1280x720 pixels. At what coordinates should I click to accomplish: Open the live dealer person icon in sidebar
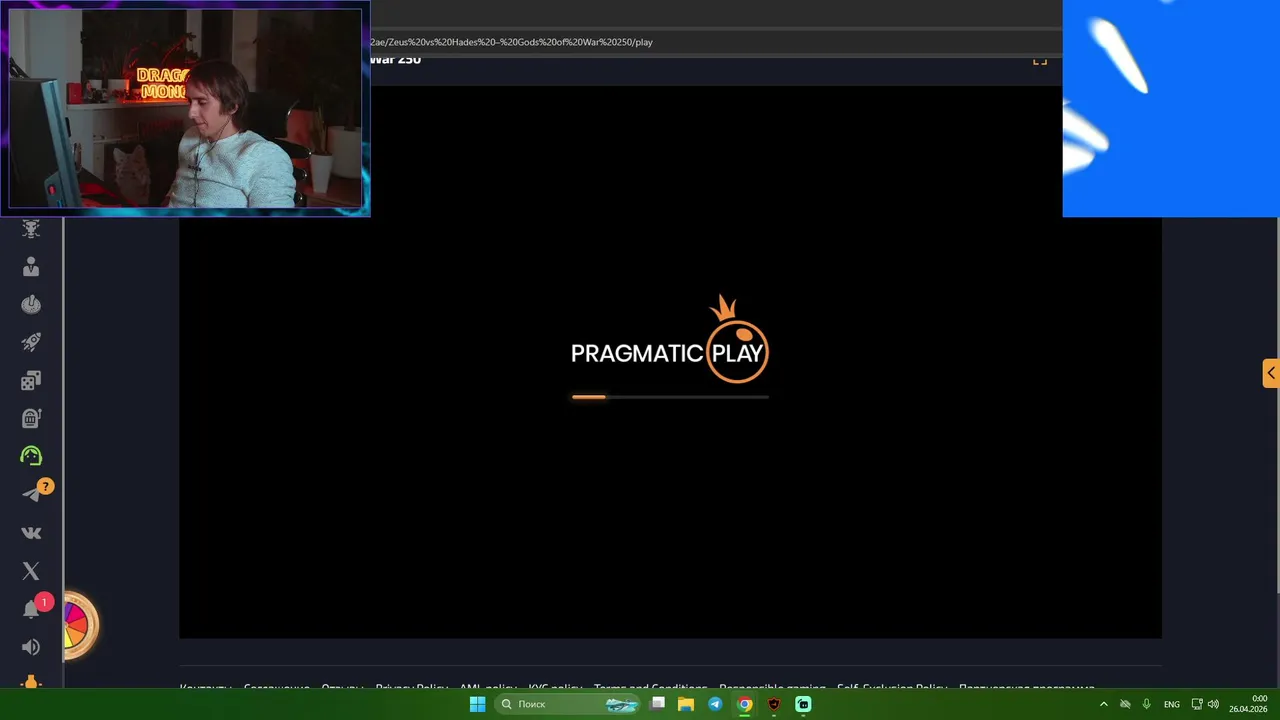coord(31,267)
